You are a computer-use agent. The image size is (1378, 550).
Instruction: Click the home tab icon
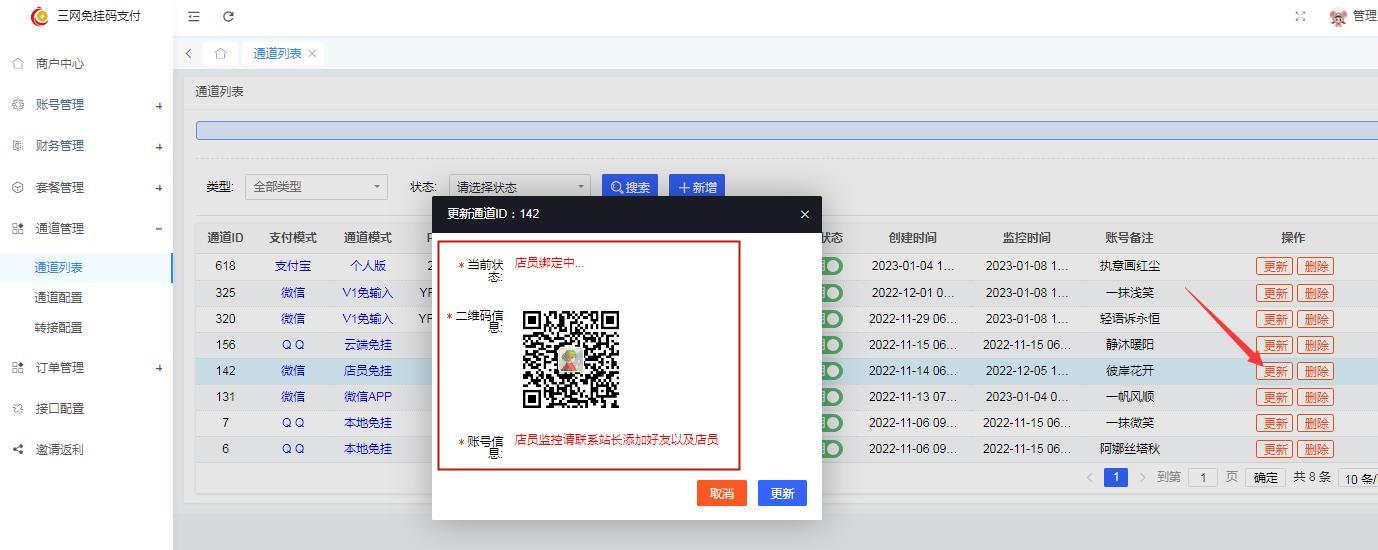point(220,54)
